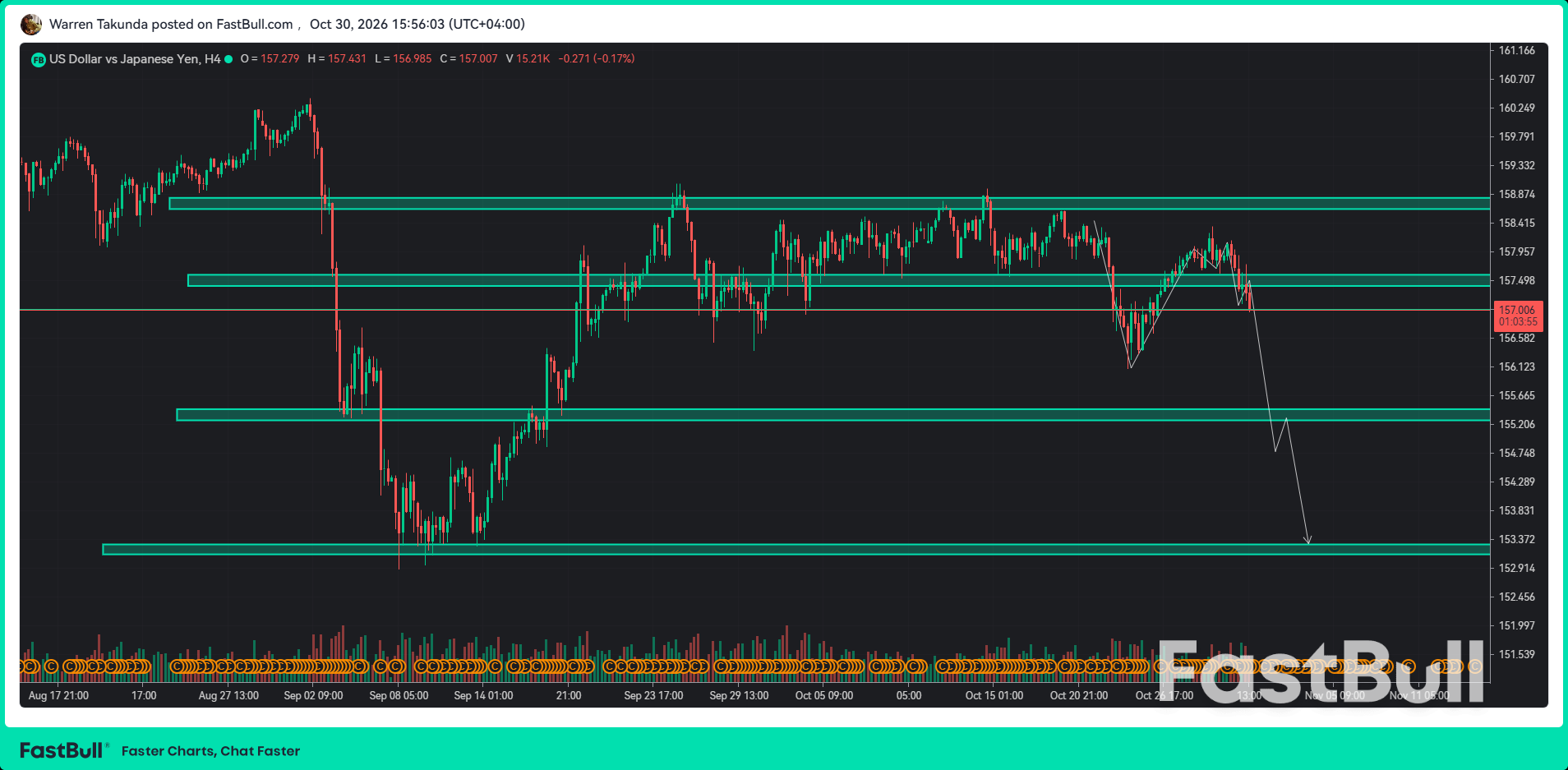The height and width of the screenshot is (770, 1568).
Task: Click time axis label 'Sep 08 05:00'
Action: click(x=399, y=696)
